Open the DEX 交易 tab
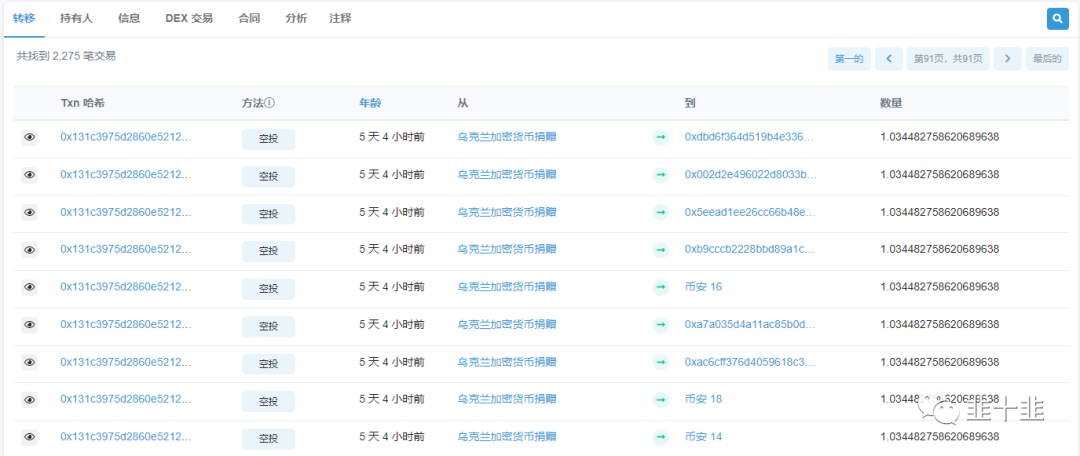The image size is (1080, 456). (189, 19)
